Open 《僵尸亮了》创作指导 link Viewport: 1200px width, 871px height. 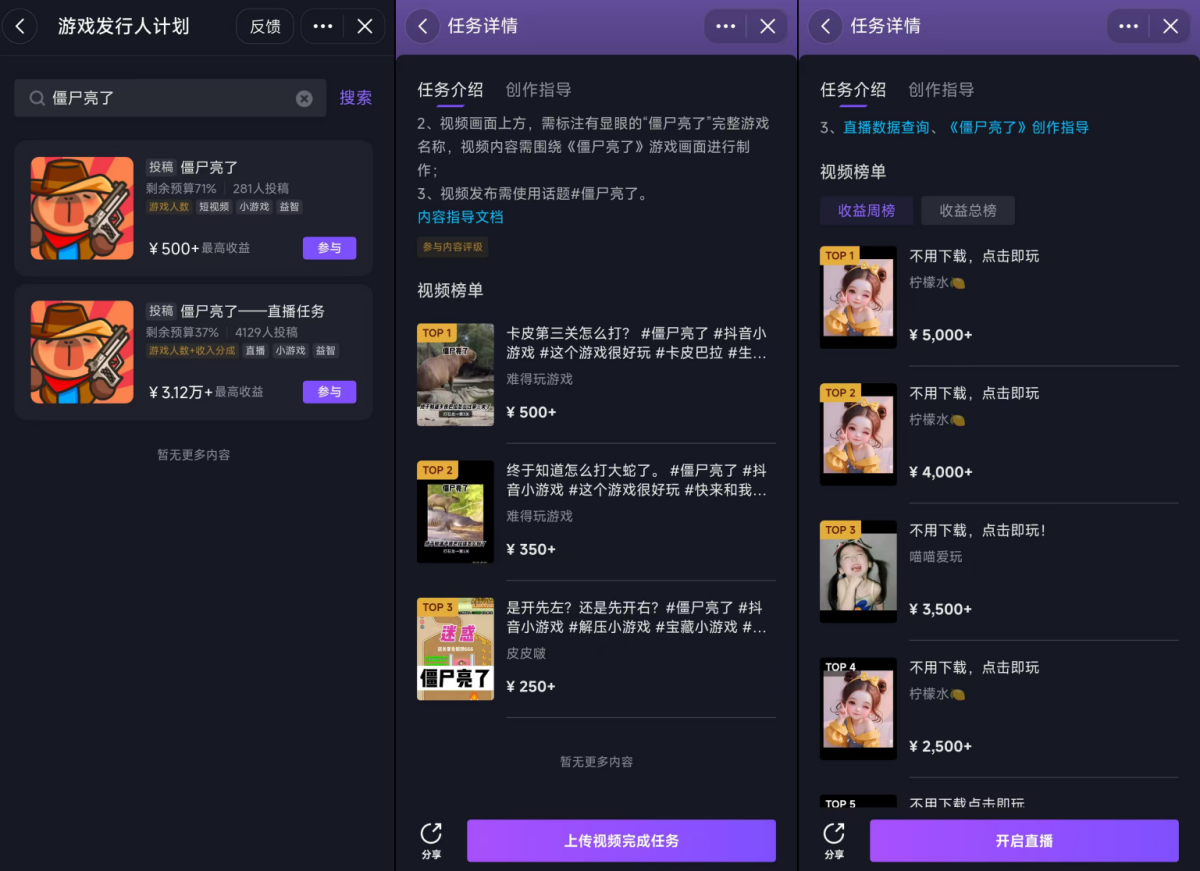(1016, 127)
